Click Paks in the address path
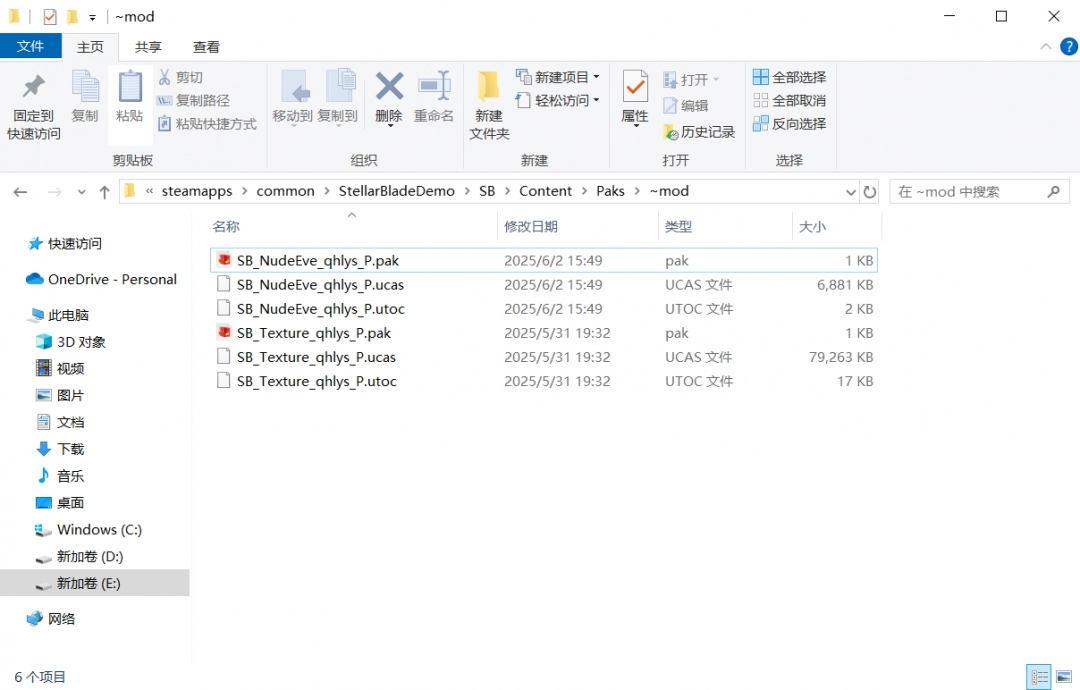Image resolution: width=1080 pixels, height=690 pixels. [x=610, y=191]
